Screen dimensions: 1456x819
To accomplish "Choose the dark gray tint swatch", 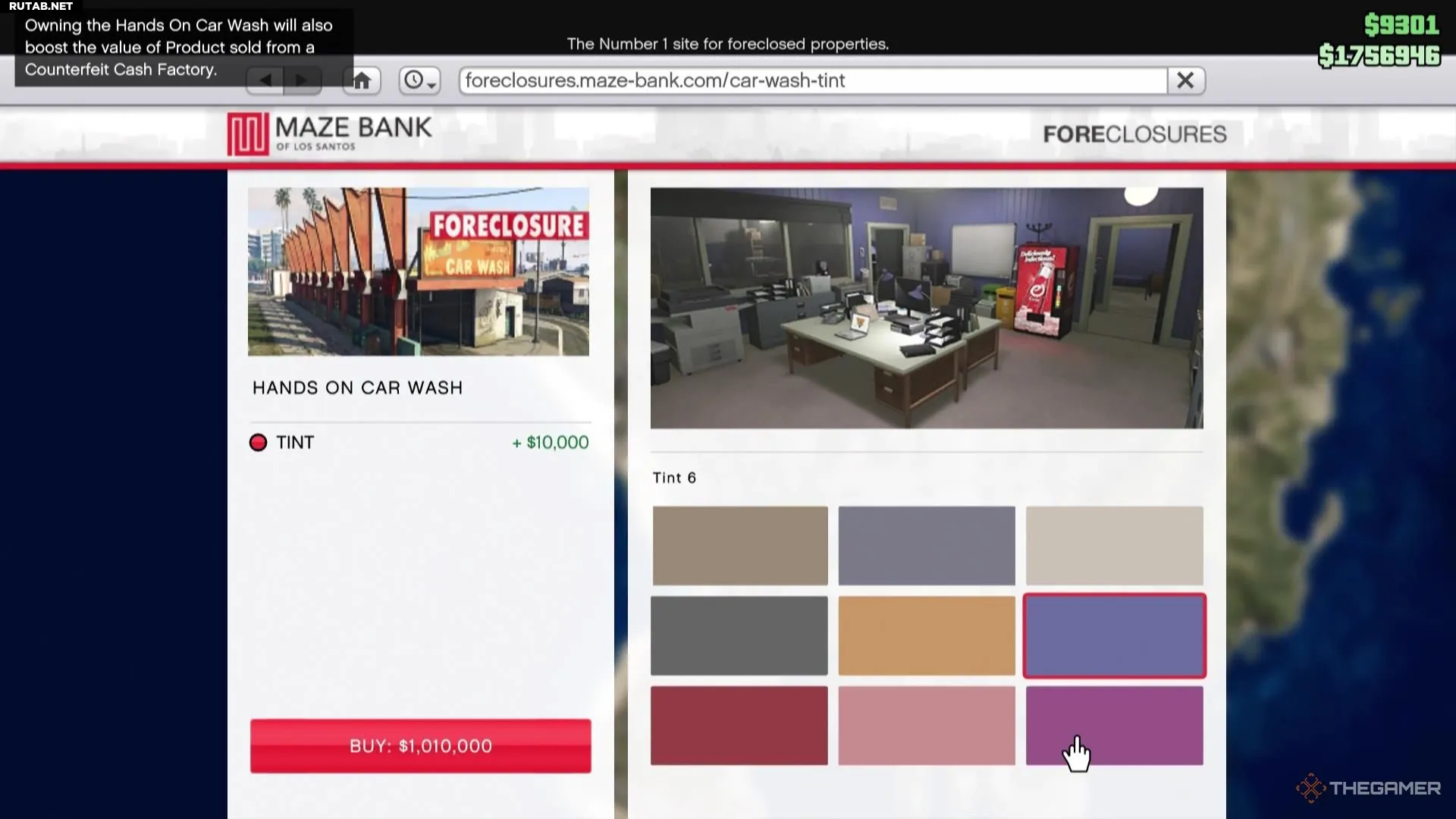I will [x=739, y=635].
